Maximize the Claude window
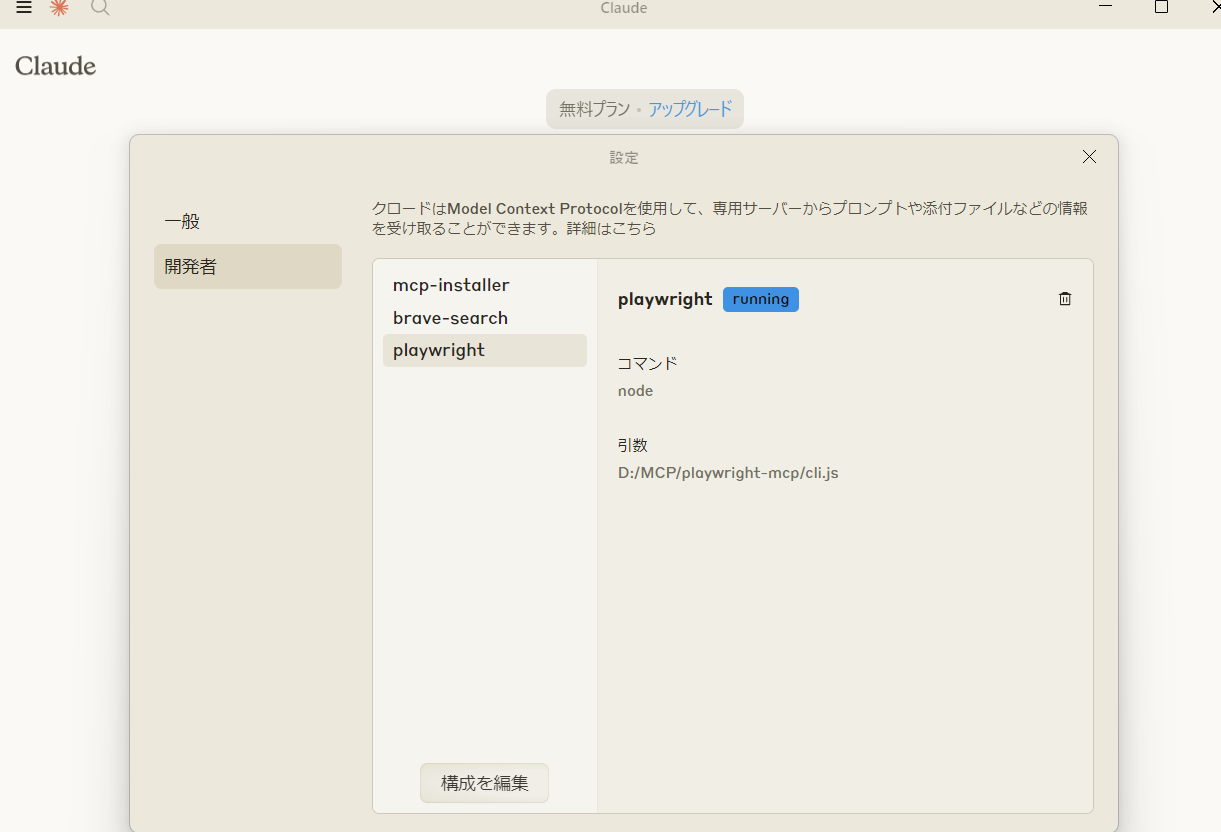Screen dimensions: 1221x832 click(1161, 7)
